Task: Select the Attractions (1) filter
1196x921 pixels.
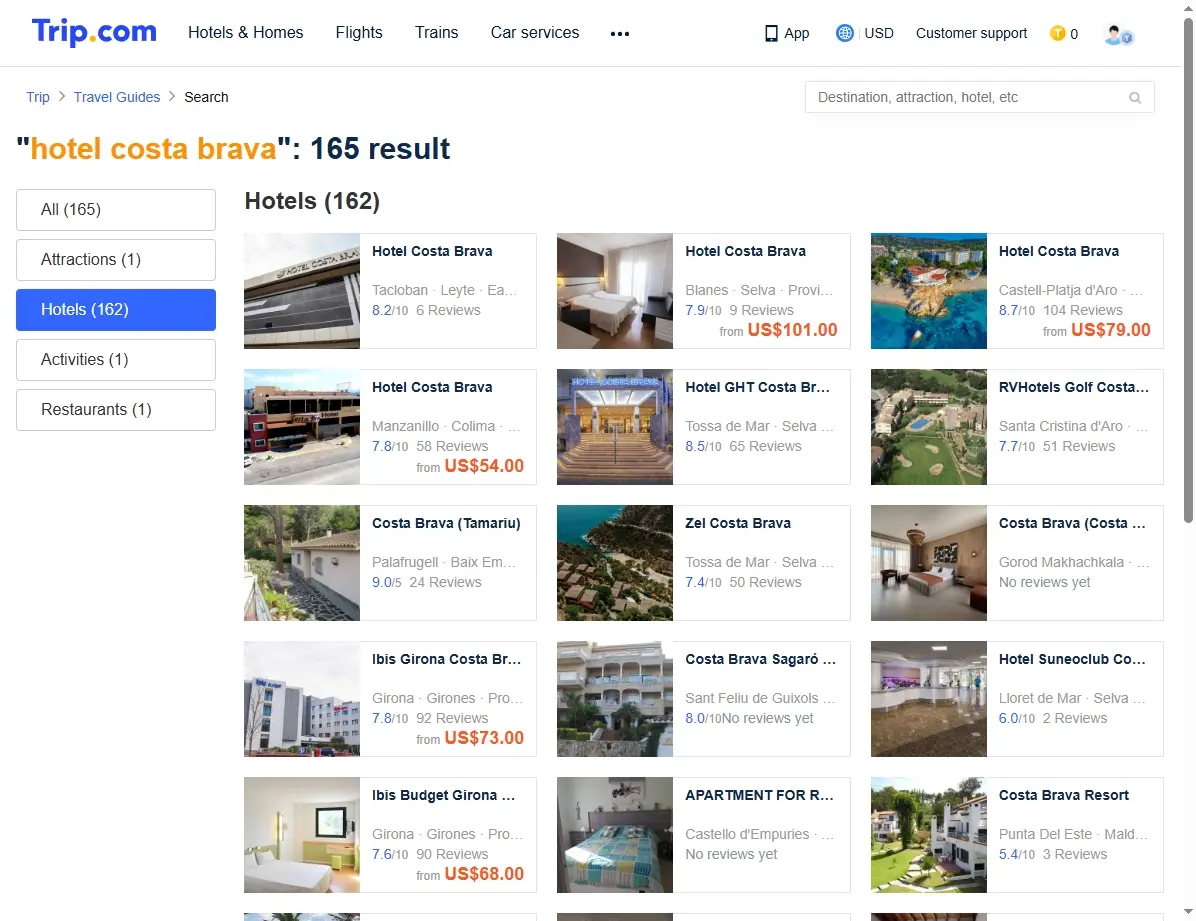Action: click(116, 259)
